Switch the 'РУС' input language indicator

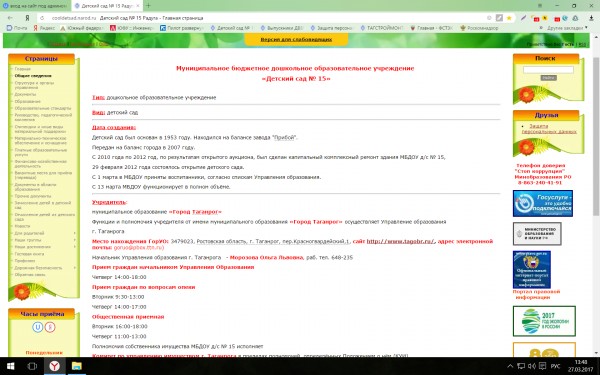click(555, 366)
